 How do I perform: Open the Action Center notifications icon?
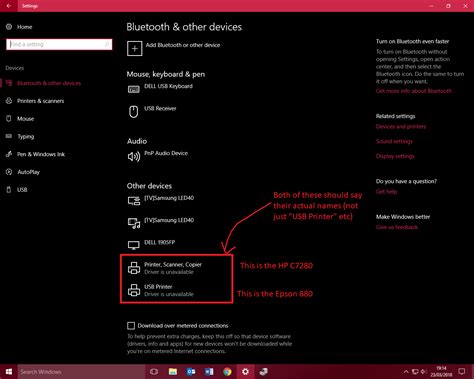pyautogui.click(x=462, y=371)
